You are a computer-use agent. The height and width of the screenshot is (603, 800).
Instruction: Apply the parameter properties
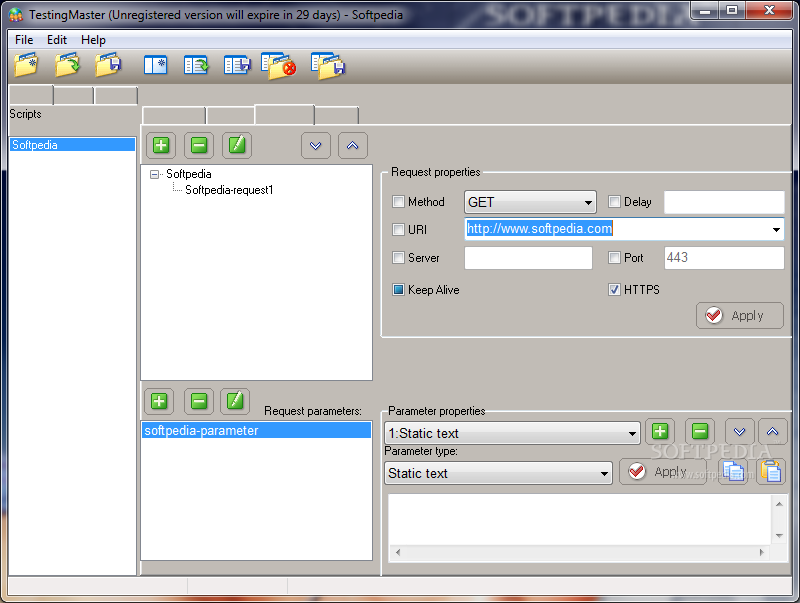662,471
